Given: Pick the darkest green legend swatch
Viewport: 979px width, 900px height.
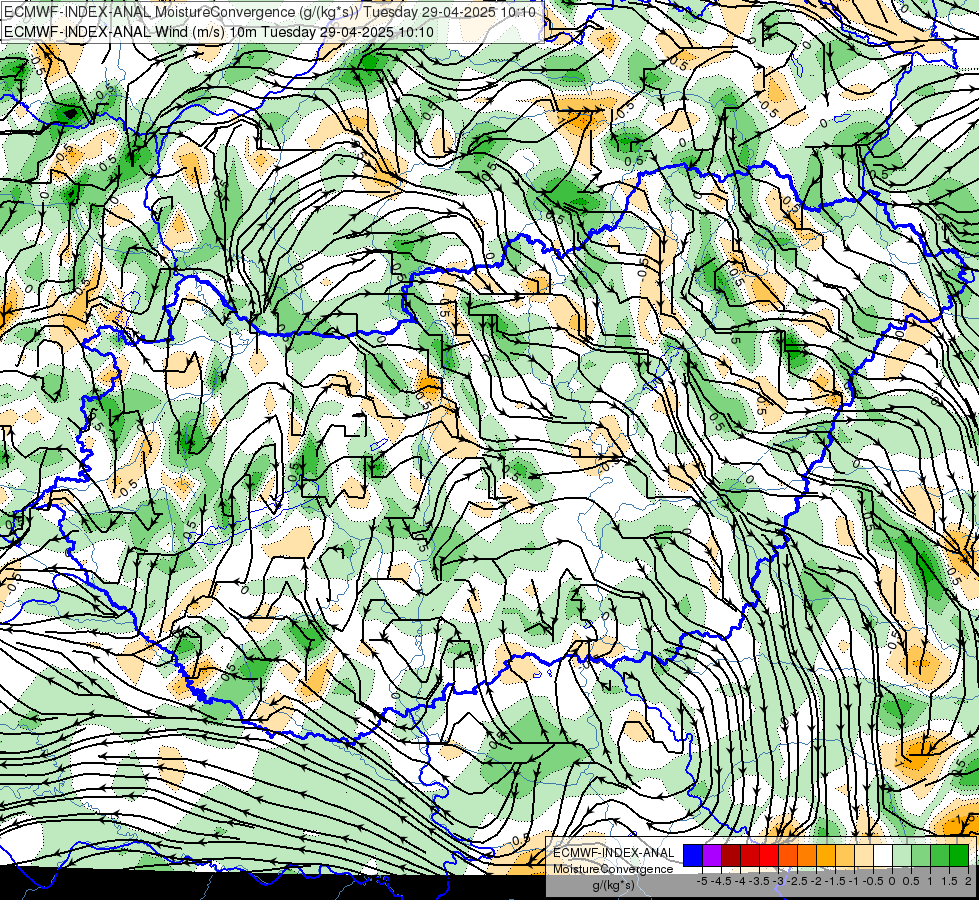Looking at the screenshot, I should coord(959,855).
